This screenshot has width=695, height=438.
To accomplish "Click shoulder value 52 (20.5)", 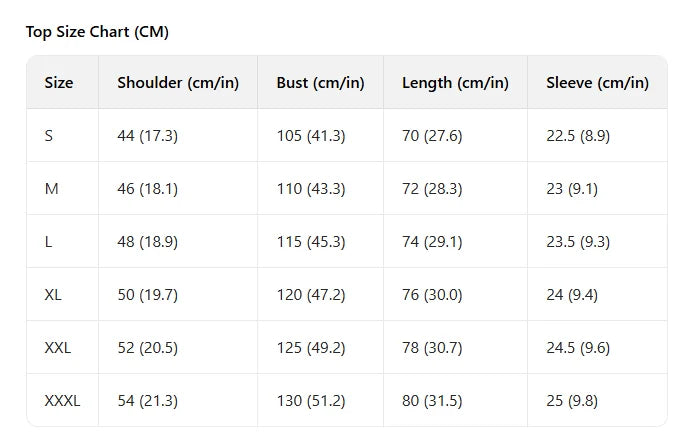I will click(147, 348).
